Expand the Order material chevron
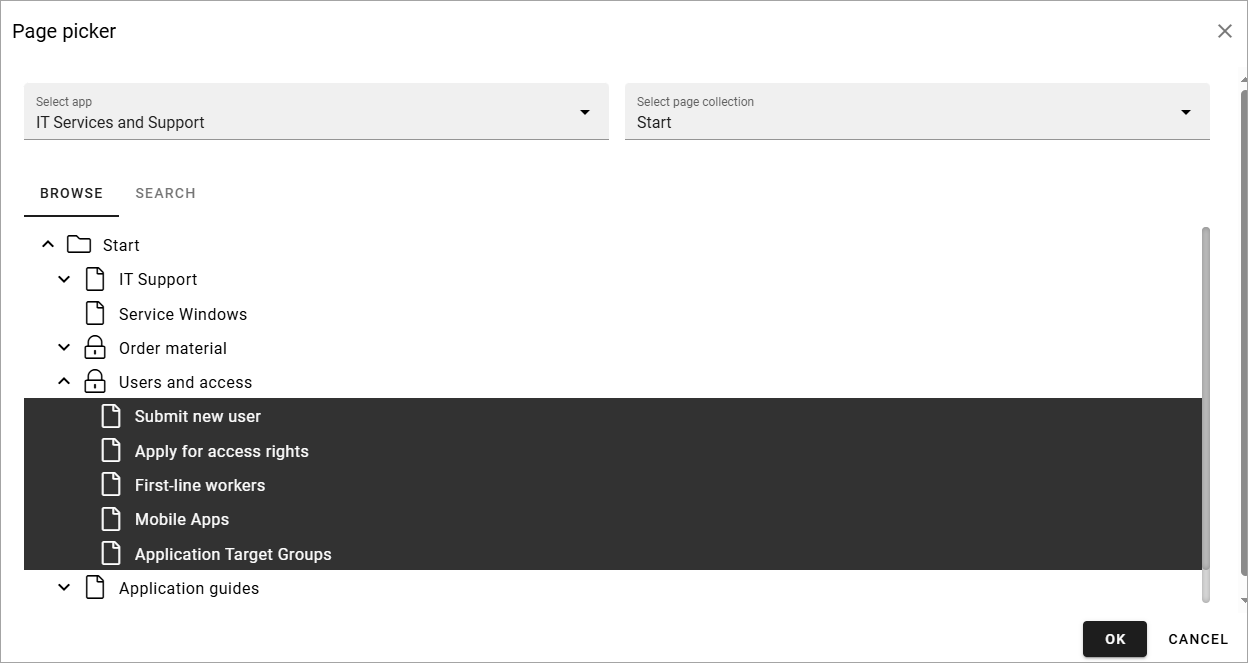This screenshot has width=1248, height=663. click(64, 348)
